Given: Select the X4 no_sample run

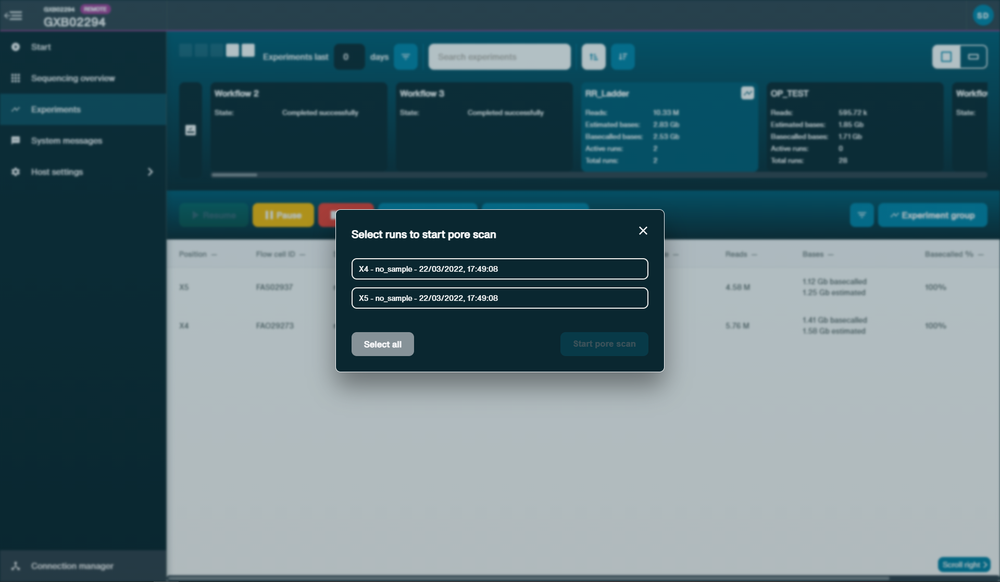Looking at the screenshot, I should tap(499, 269).
